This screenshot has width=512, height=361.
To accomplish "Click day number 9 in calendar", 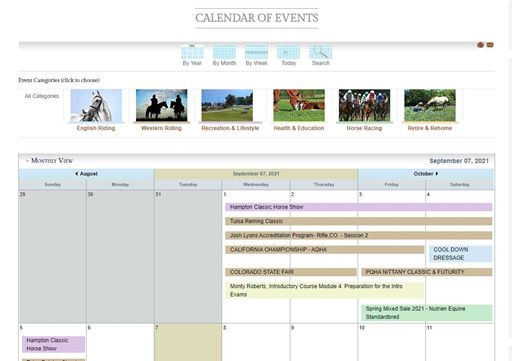I will [292, 328].
